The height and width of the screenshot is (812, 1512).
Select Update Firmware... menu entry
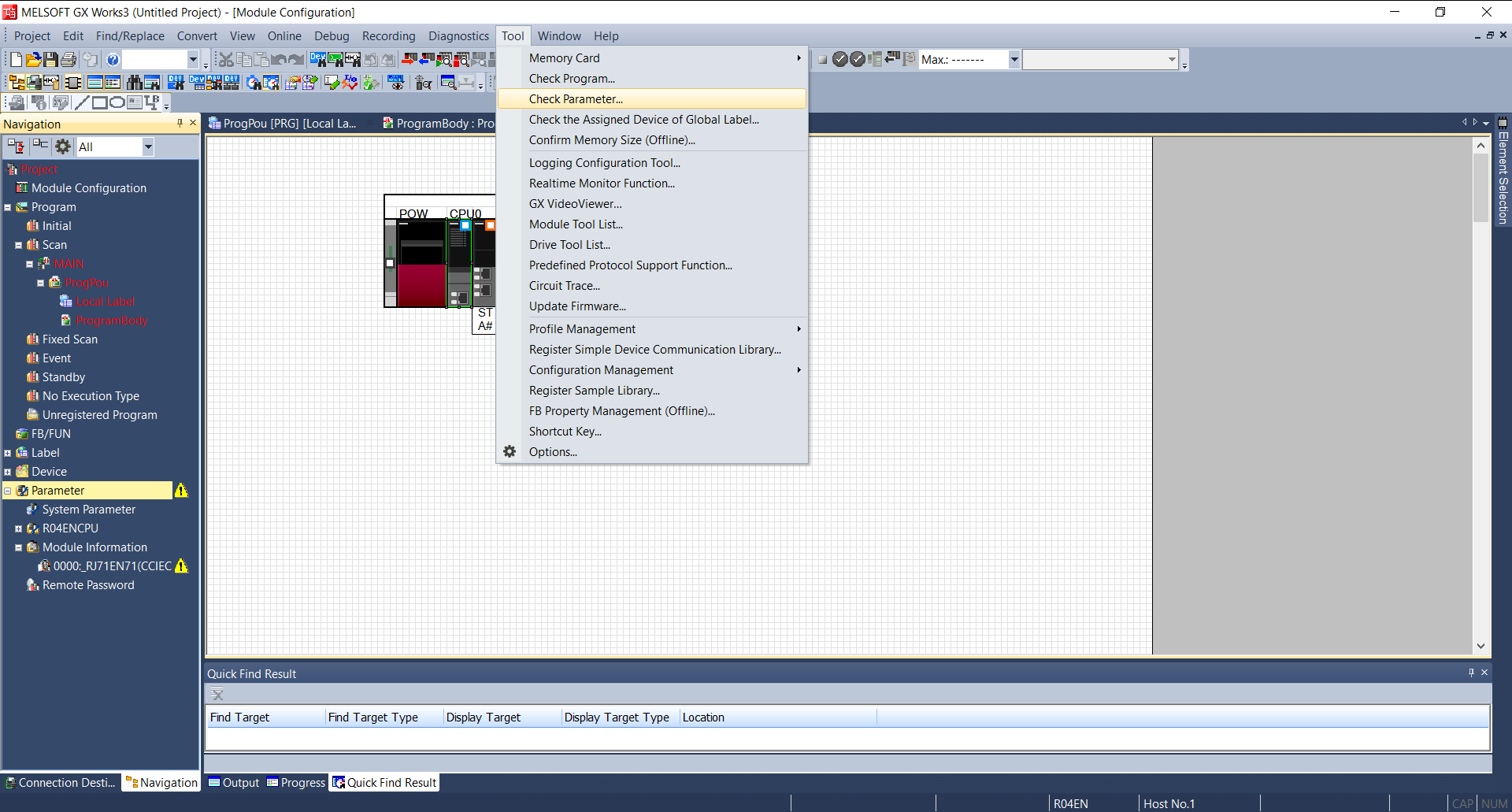coord(652,306)
